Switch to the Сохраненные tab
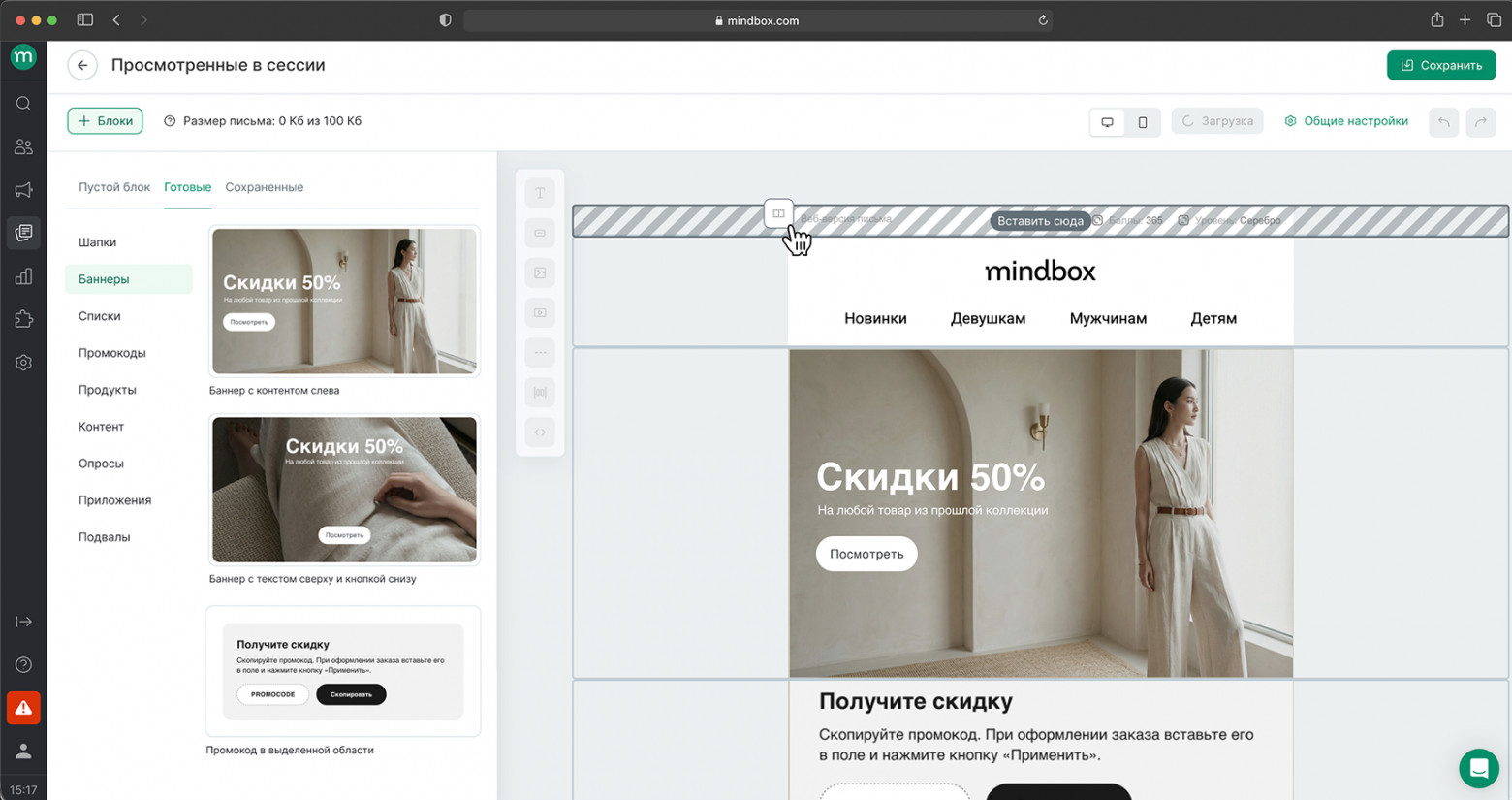The height and width of the screenshot is (800, 1512). click(x=264, y=186)
